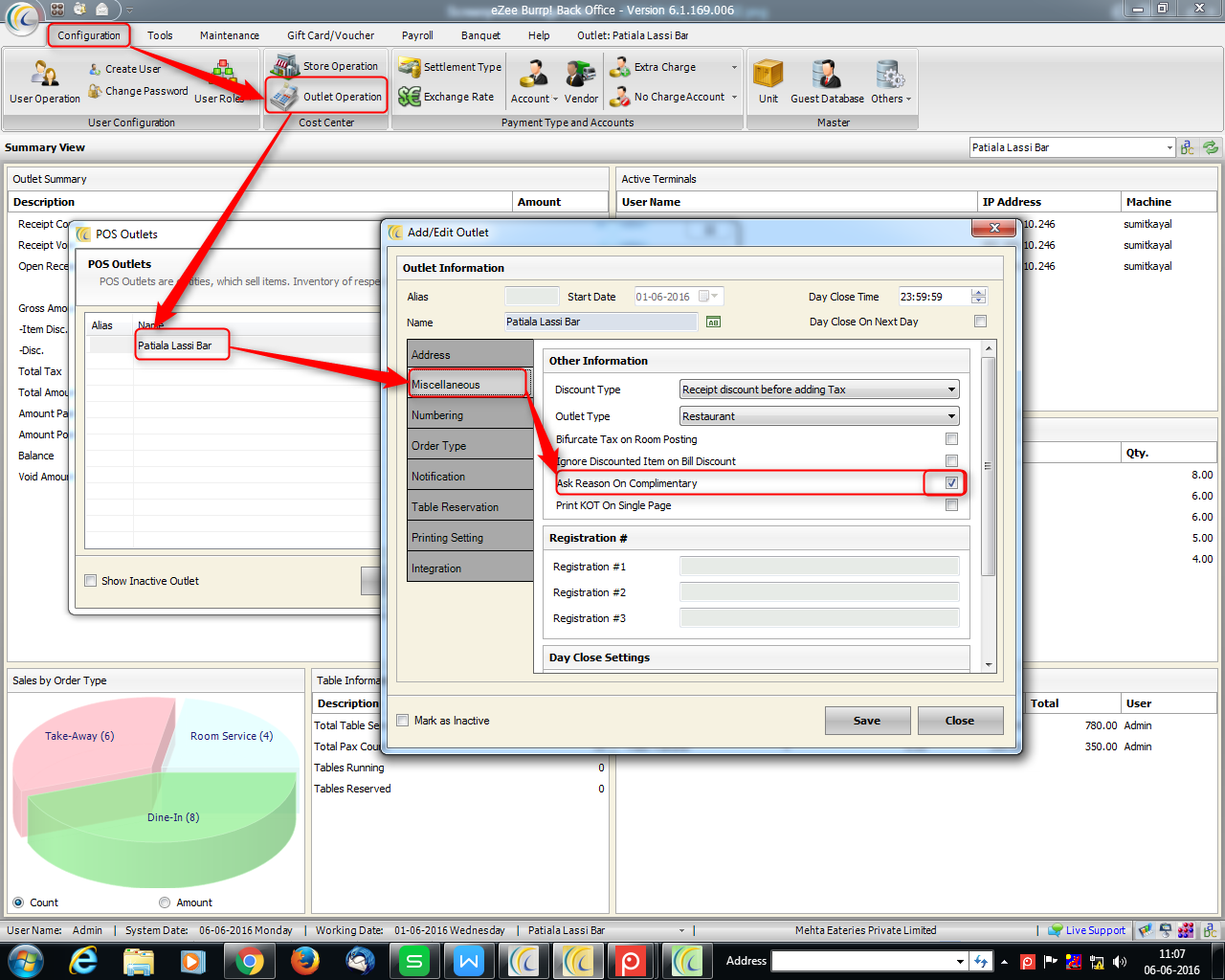Open the Start Date calendar dropdown
This screenshot has width=1225, height=980.
click(714, 297)
